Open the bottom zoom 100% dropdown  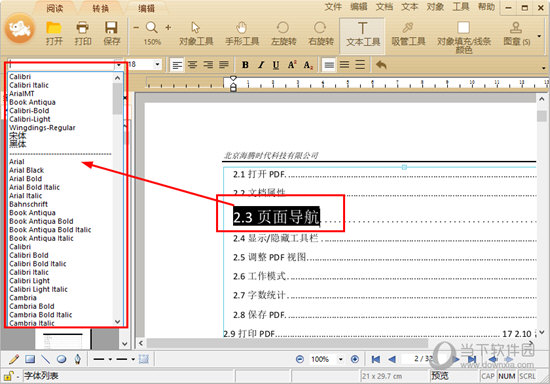click(340, 359)
